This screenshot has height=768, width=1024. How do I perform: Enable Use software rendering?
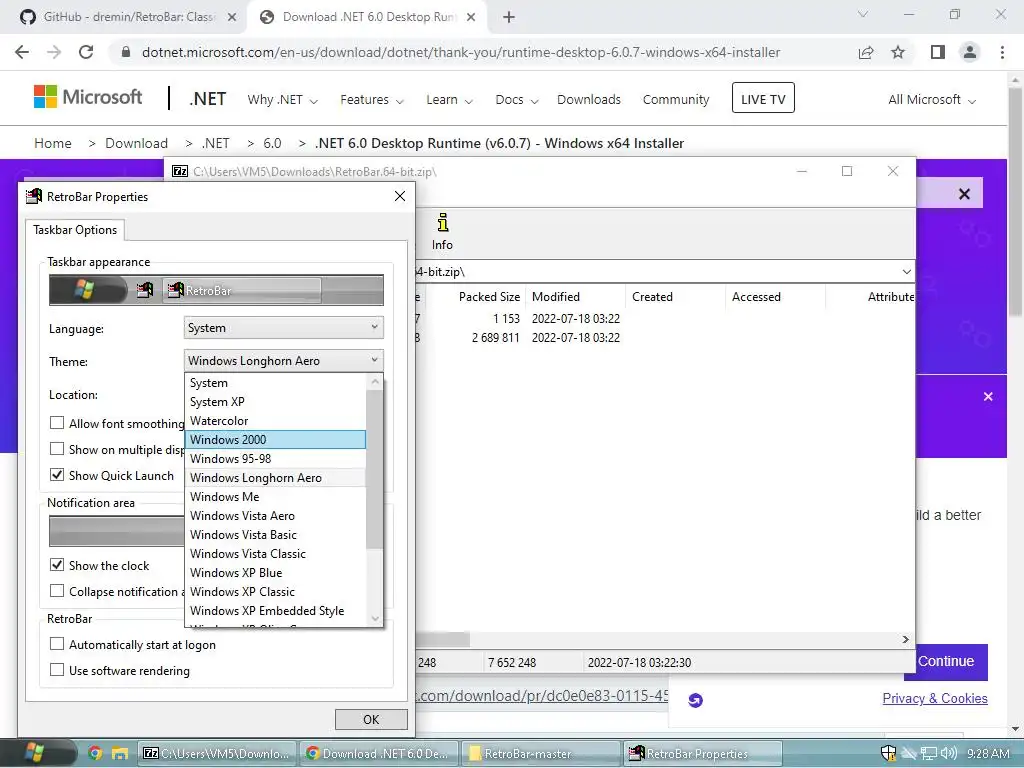pyautogui.click(x=57, y=670)
